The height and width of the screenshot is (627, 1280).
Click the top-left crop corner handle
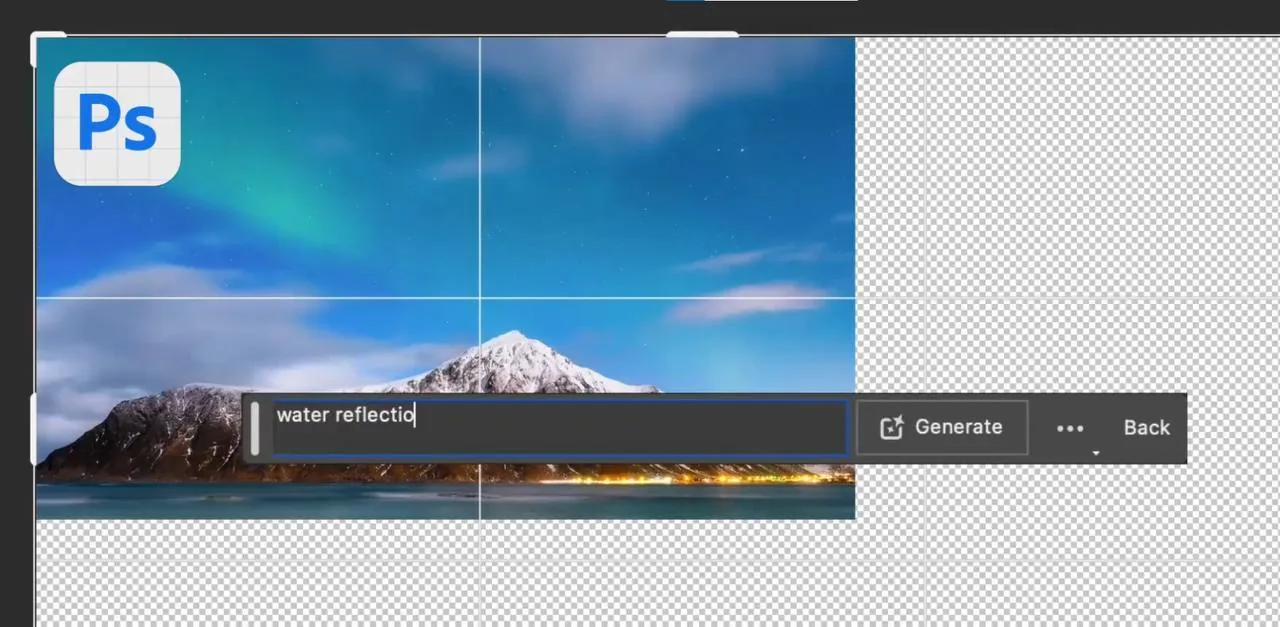coord(42,42)
